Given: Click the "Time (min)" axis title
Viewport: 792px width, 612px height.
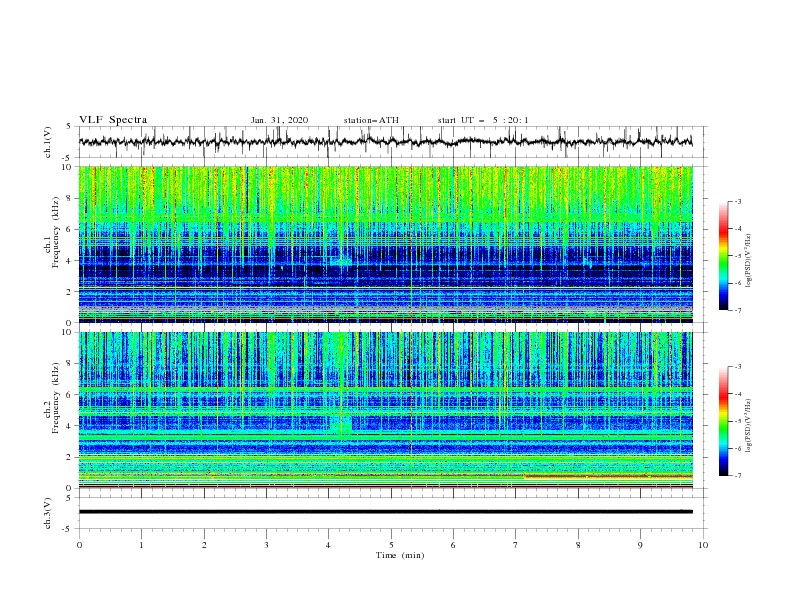Looking at the screenshot, I should [x=400, y=555].
